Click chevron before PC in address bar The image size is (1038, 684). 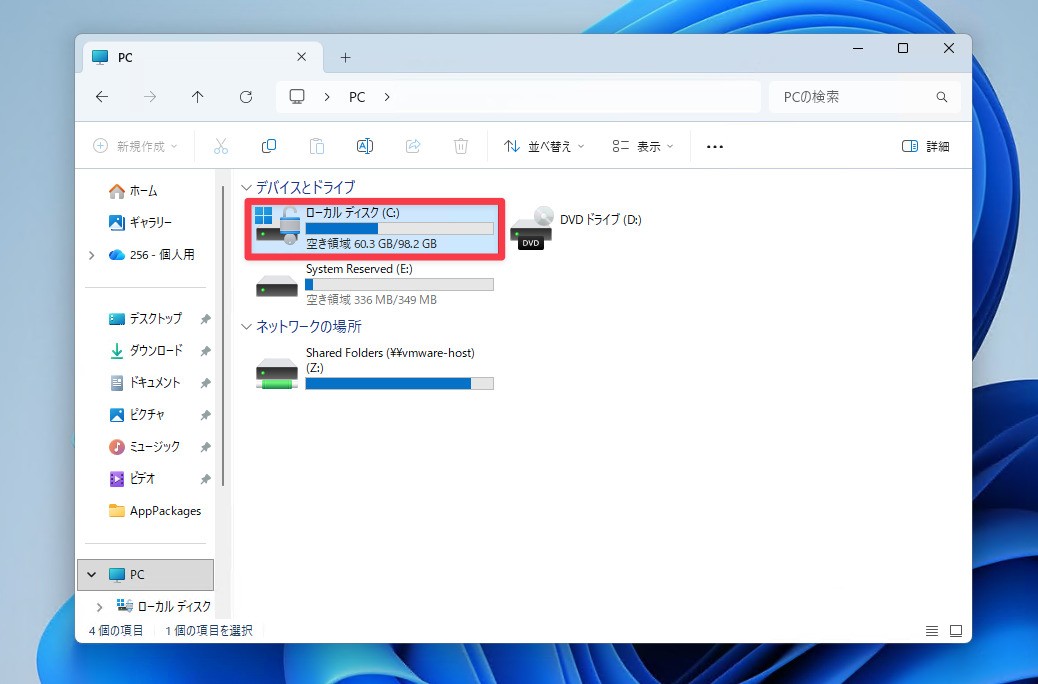pos(327,97)
